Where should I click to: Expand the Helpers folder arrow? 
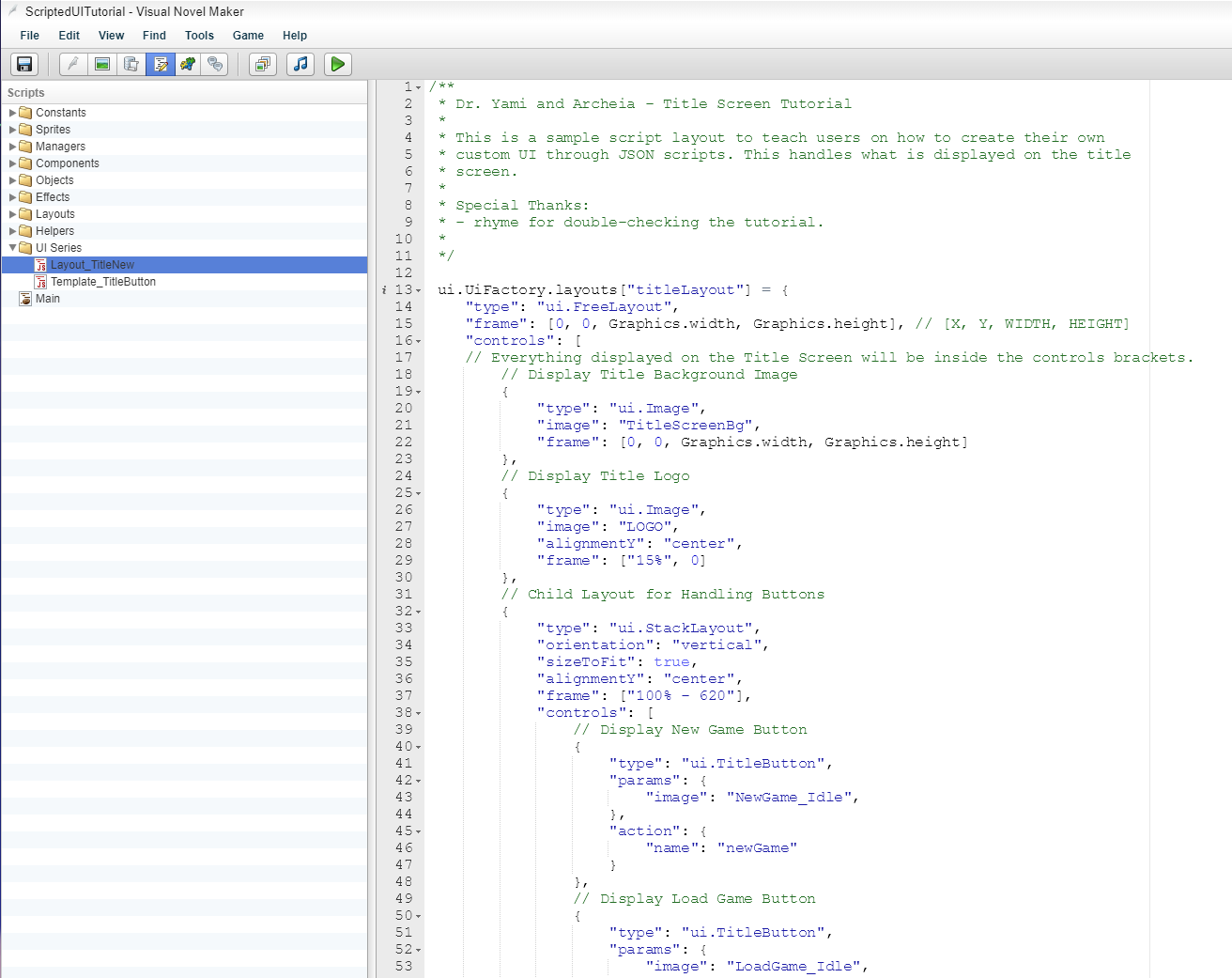click(x=12, y=231)
